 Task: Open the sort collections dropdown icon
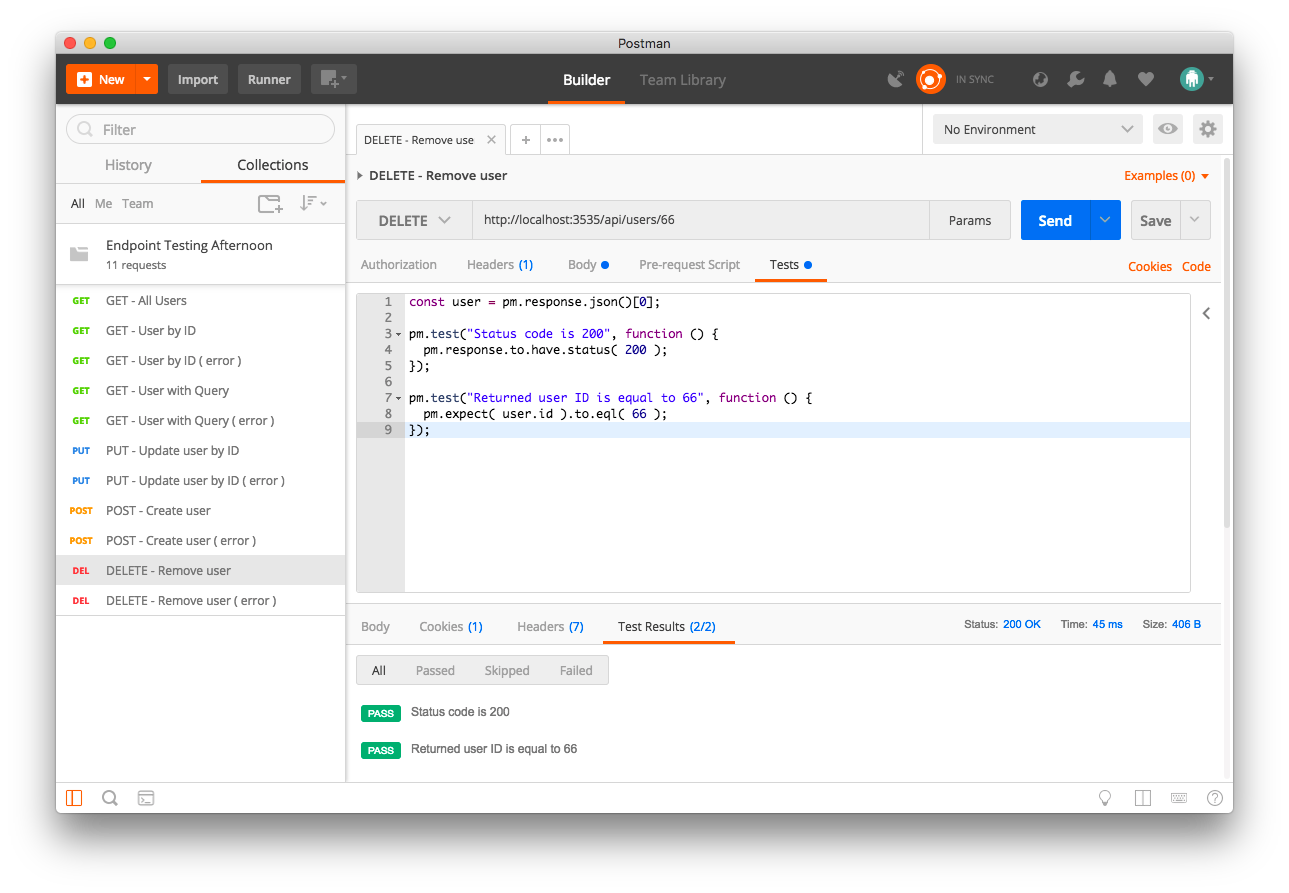[313, 203]
